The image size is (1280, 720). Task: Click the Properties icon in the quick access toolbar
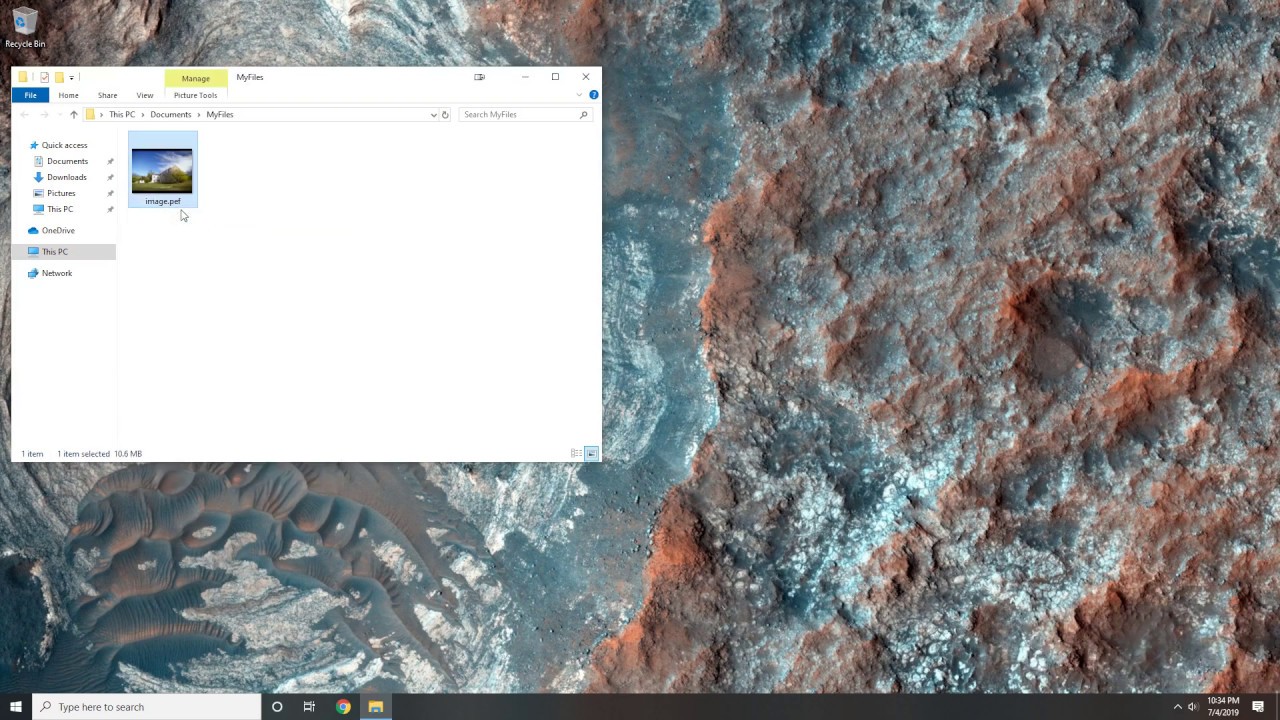[x=44, y=77]
